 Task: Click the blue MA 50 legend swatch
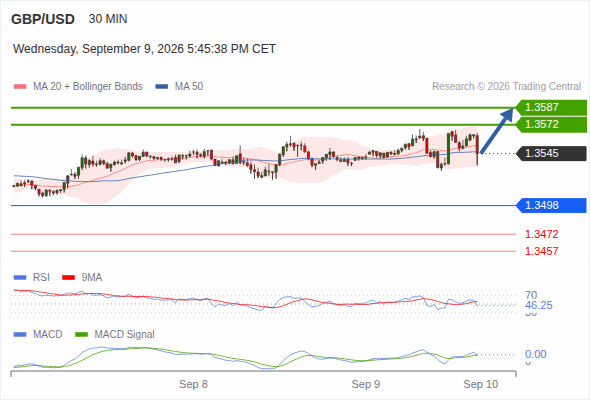pos(162,87)
